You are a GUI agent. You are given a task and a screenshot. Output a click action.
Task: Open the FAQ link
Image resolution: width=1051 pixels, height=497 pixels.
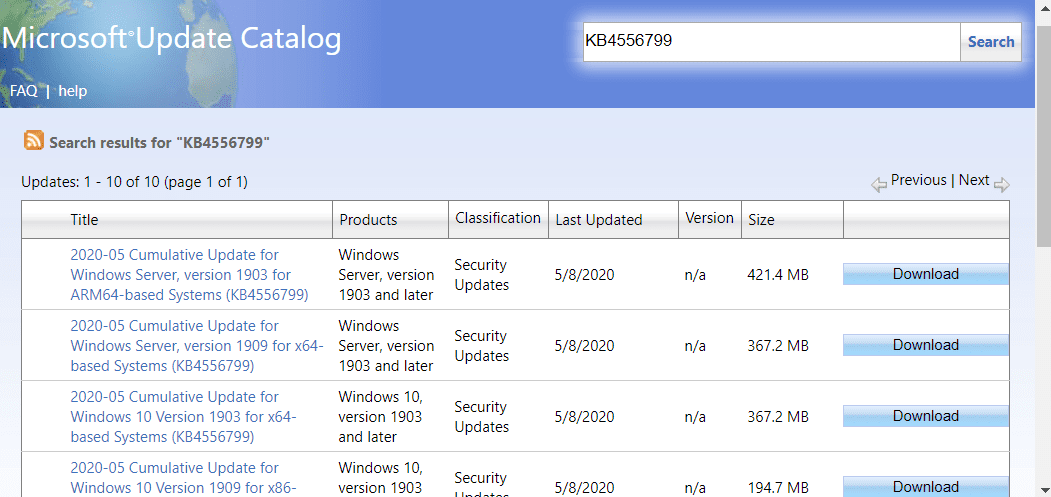[23, 91]
